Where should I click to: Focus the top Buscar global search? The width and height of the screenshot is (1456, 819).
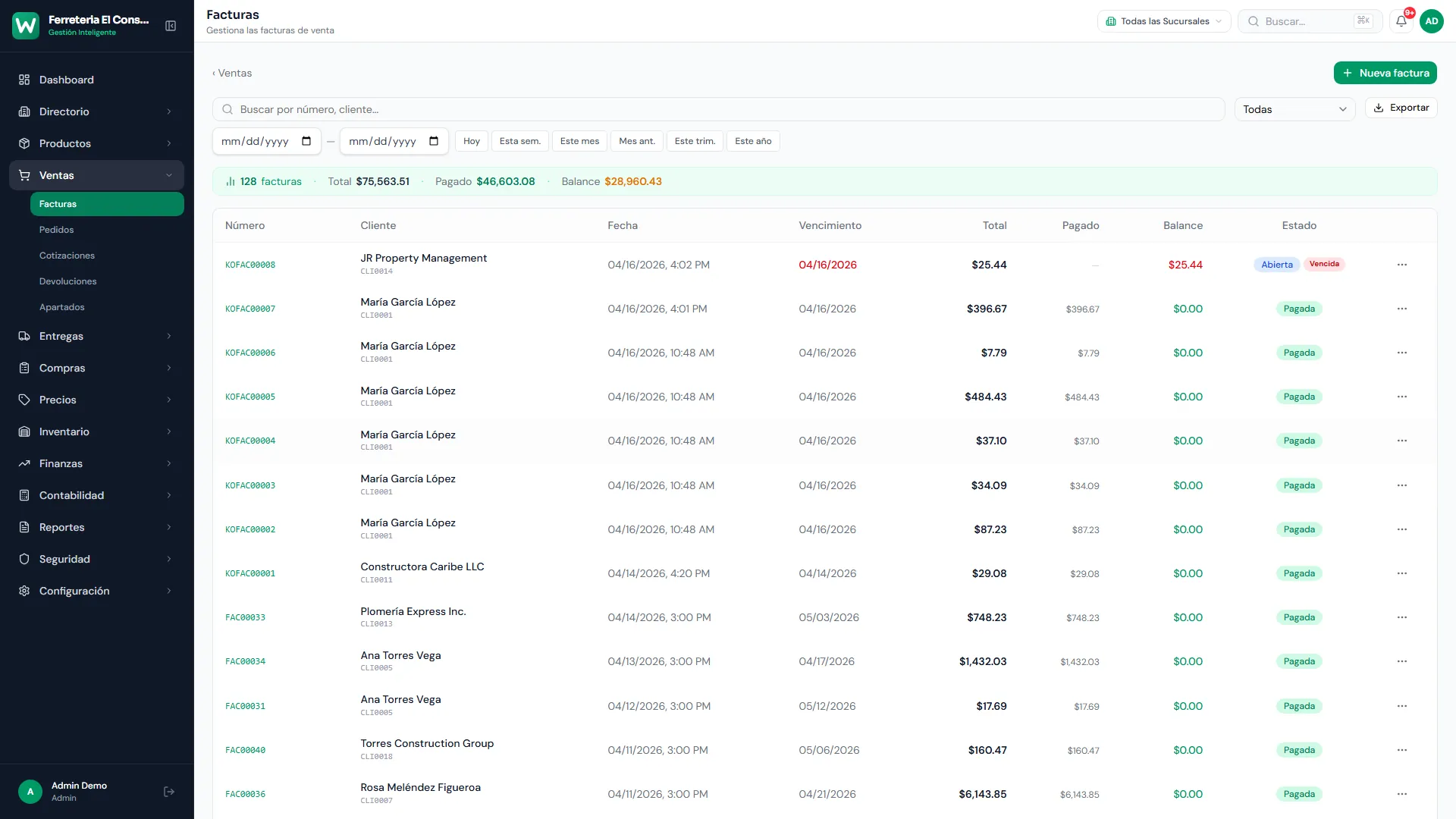[x=1310, y=21]
